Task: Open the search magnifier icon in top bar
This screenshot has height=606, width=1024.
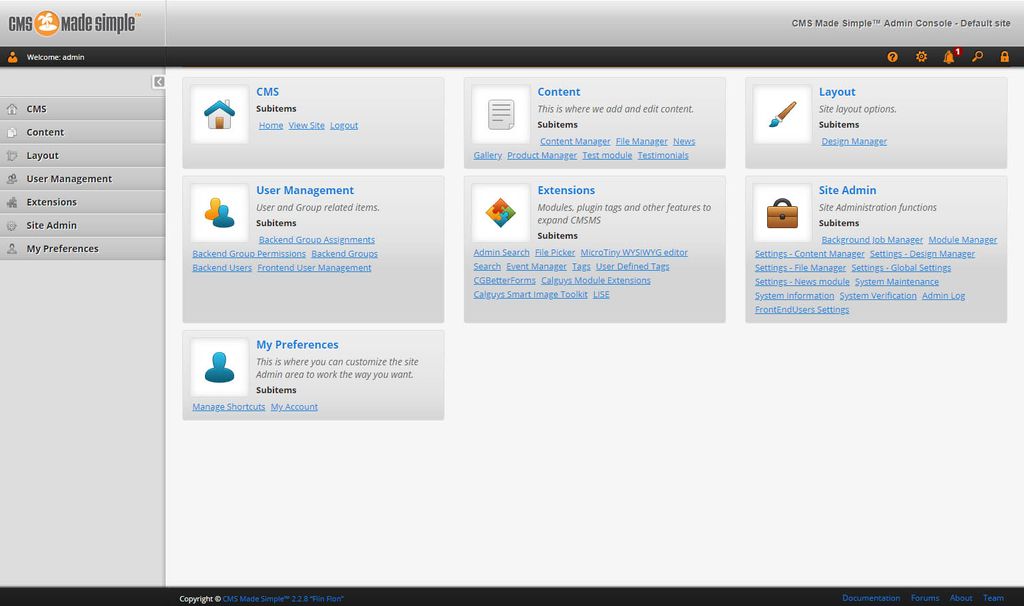Action: pyautogui.click(x=977, y=57)
